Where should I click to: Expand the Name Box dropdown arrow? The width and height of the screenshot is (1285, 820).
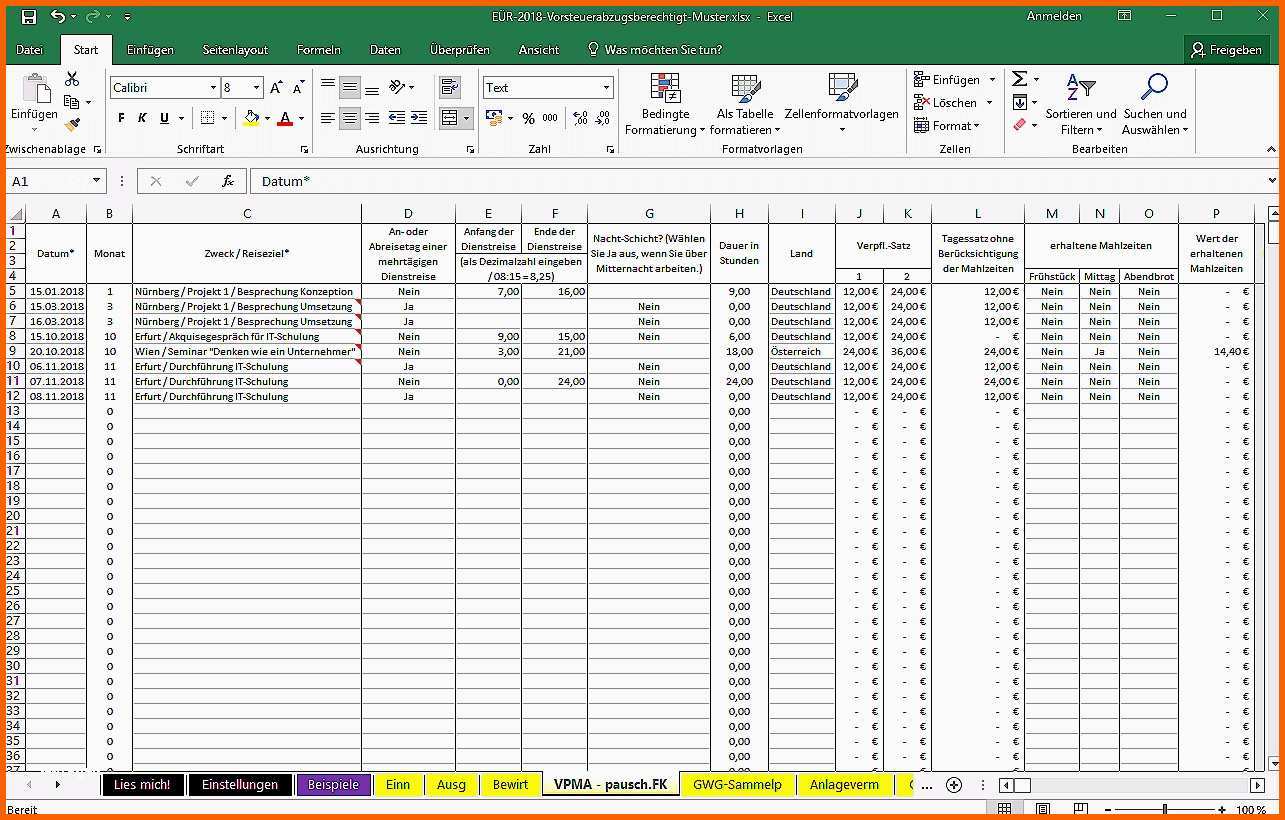(97, 181)
